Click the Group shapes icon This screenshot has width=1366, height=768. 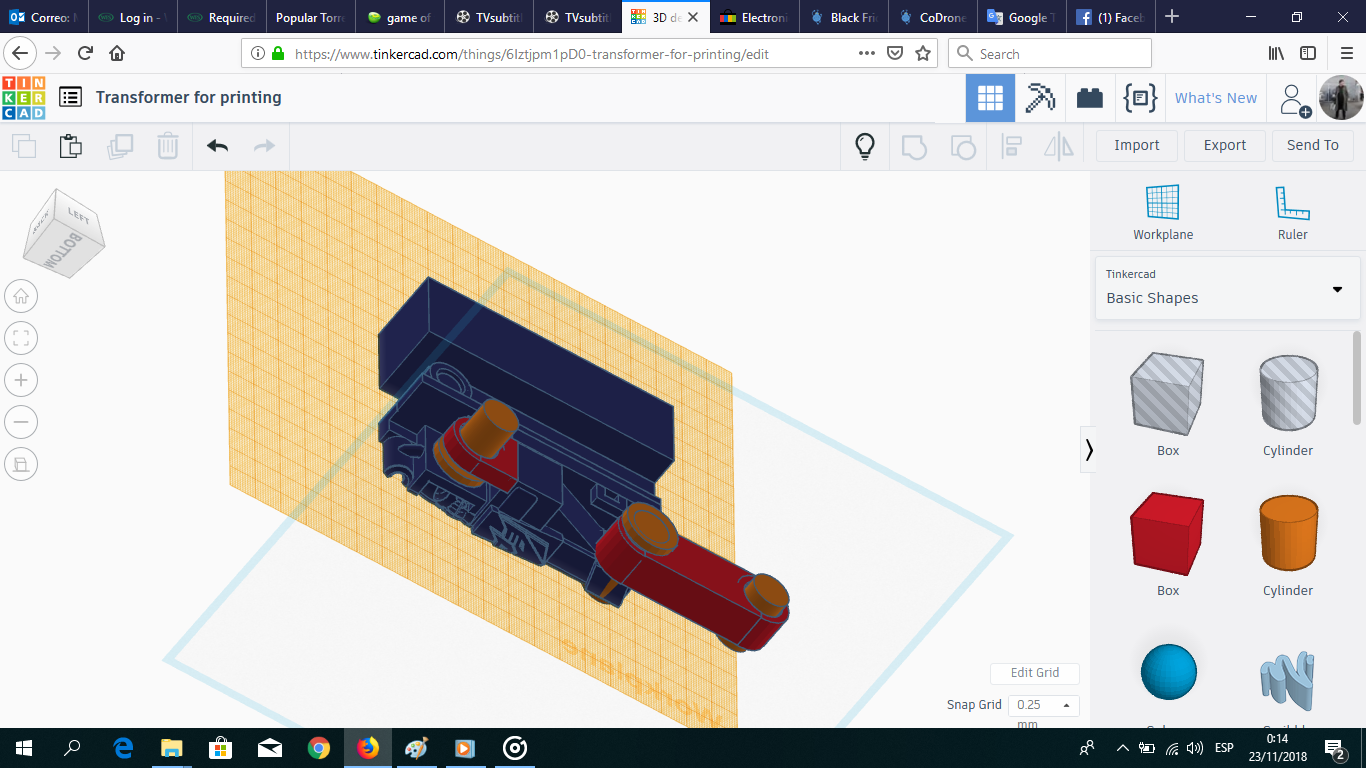pyautogui.click(x=914, y=147)
